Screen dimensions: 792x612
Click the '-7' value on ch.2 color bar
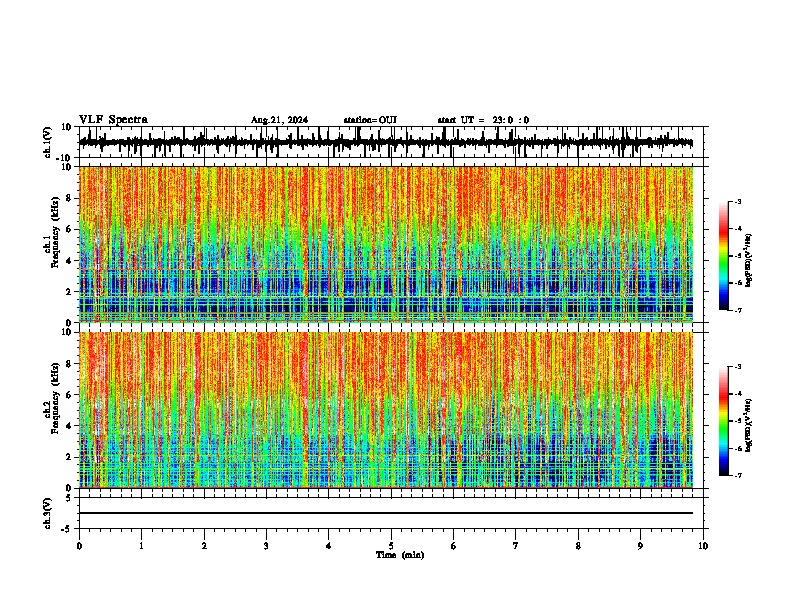tap(737, 475)
